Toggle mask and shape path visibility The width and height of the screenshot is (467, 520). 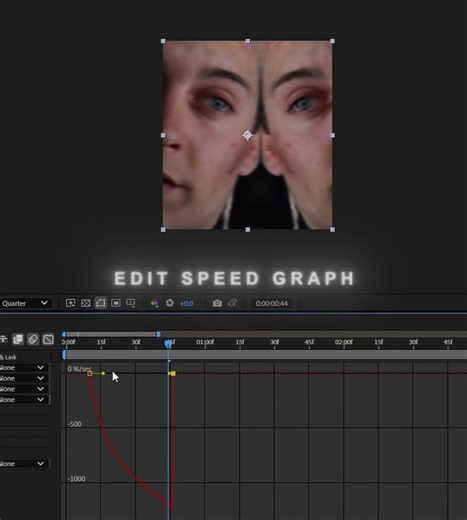tap(101, 303)
